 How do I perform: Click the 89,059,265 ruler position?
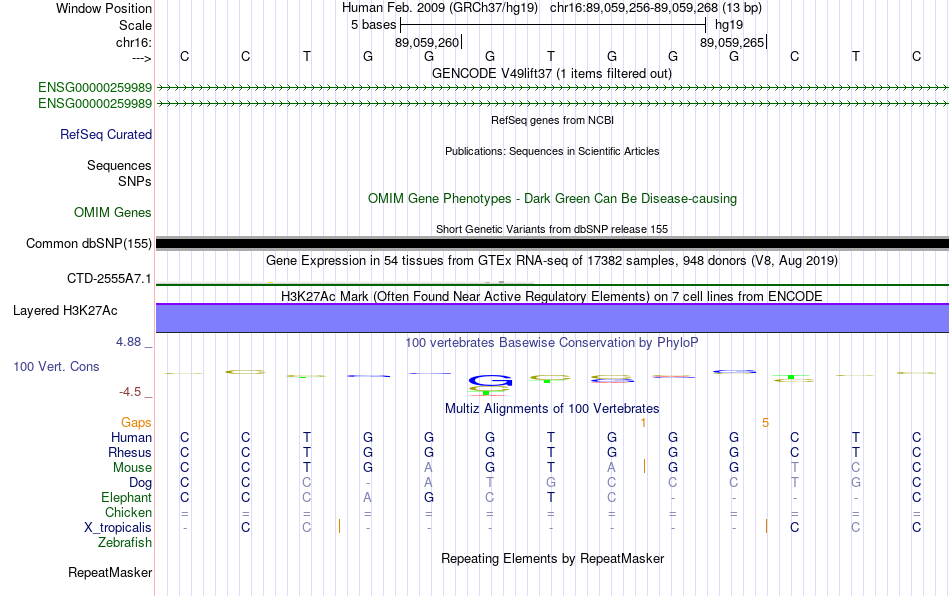click(x=732, y=42)
